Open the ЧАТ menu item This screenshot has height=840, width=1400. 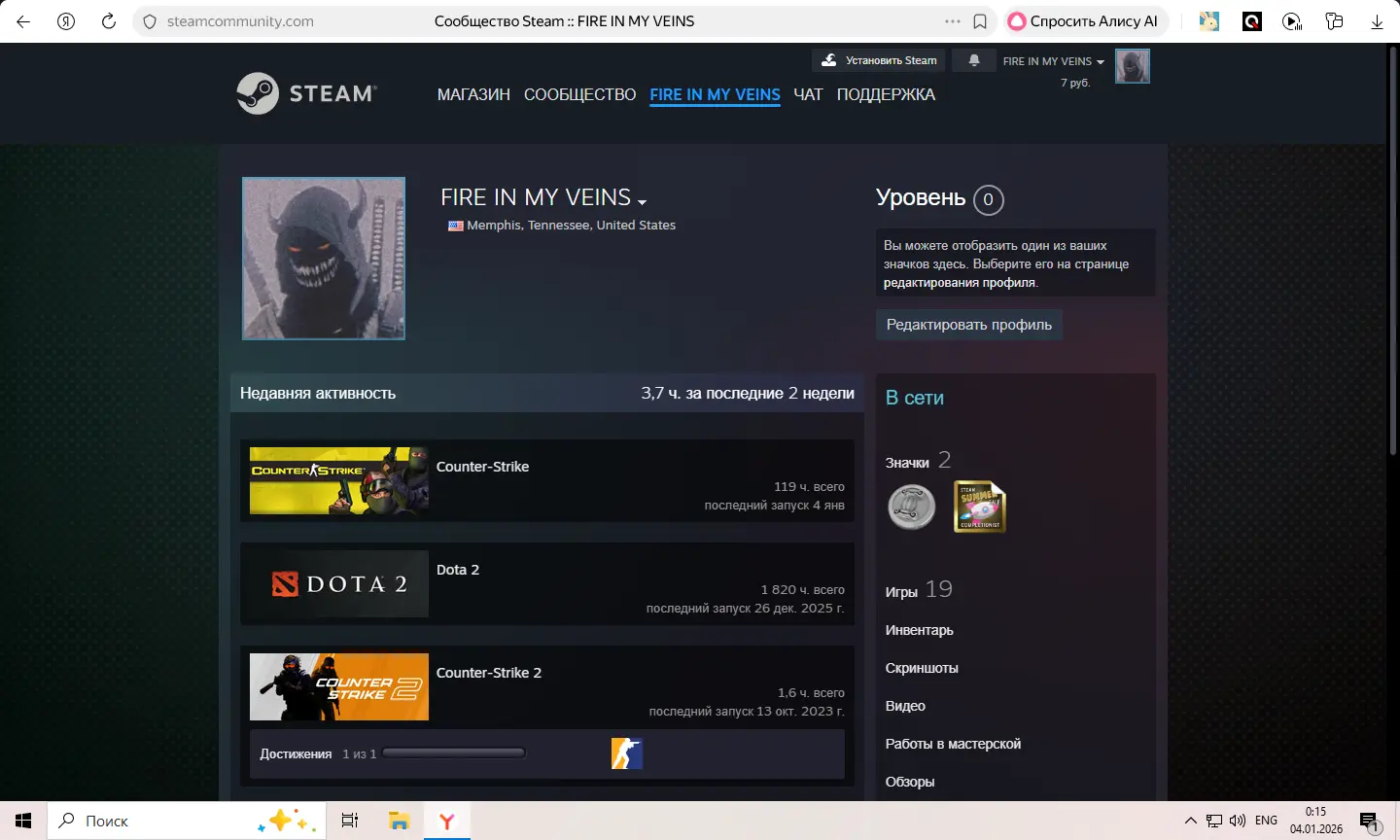point(808,94)
